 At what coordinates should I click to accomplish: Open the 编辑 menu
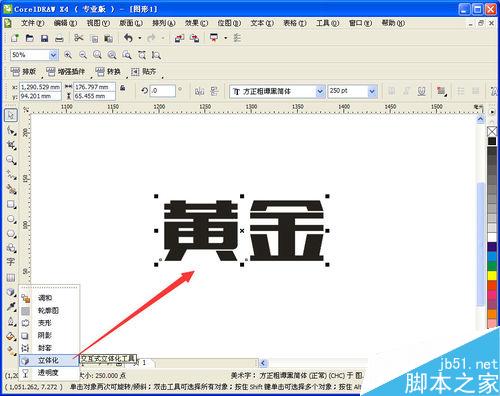[65, 23]
